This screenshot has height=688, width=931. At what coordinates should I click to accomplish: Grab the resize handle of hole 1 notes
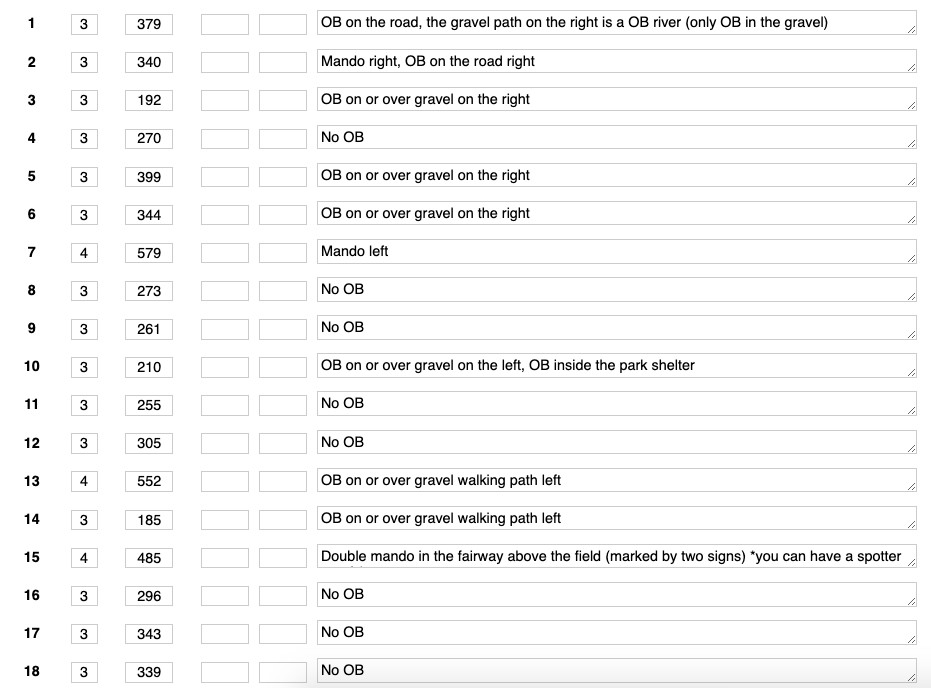tap(910, 30)
